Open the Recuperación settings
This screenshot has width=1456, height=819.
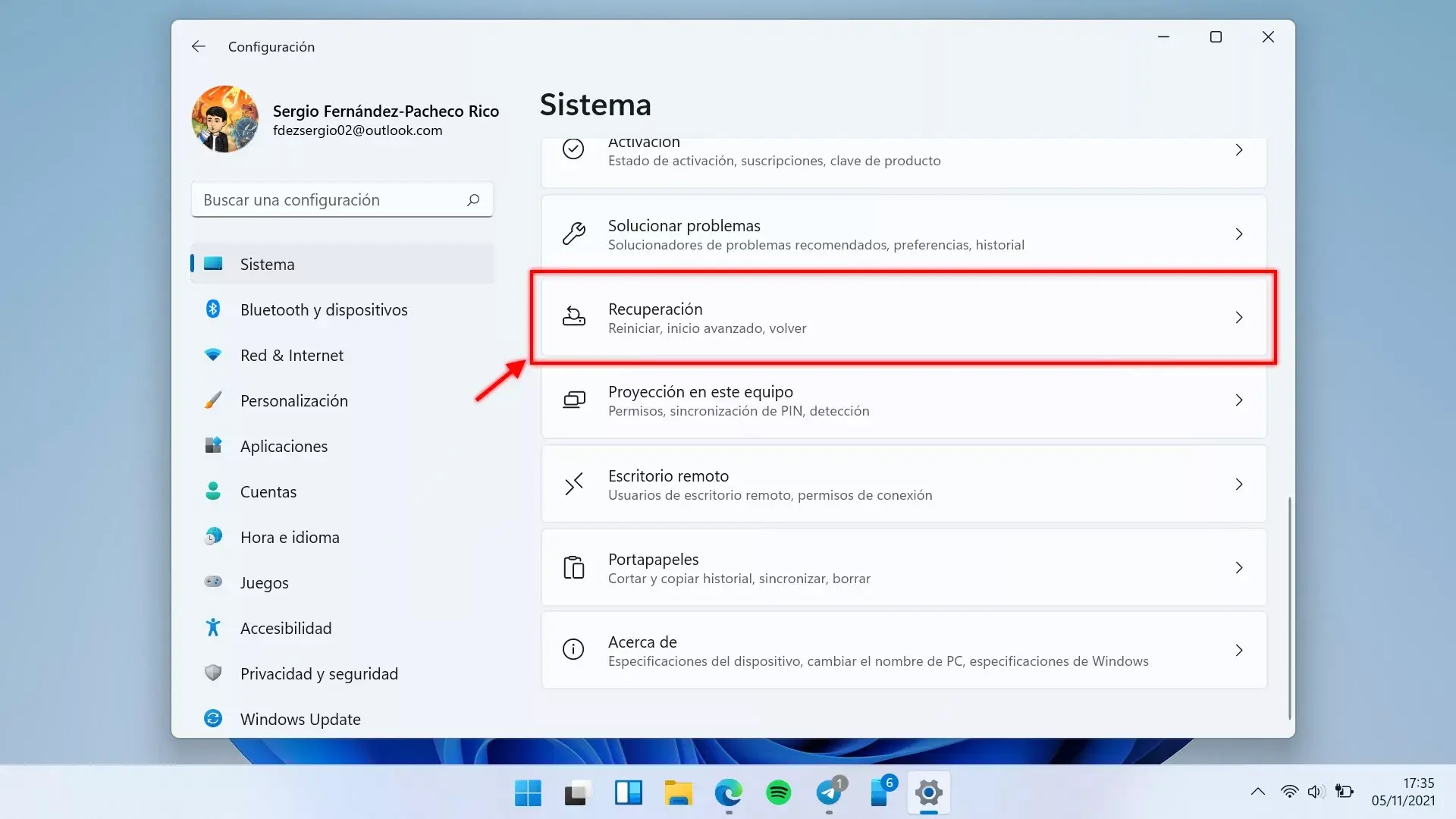pos(902,317)
